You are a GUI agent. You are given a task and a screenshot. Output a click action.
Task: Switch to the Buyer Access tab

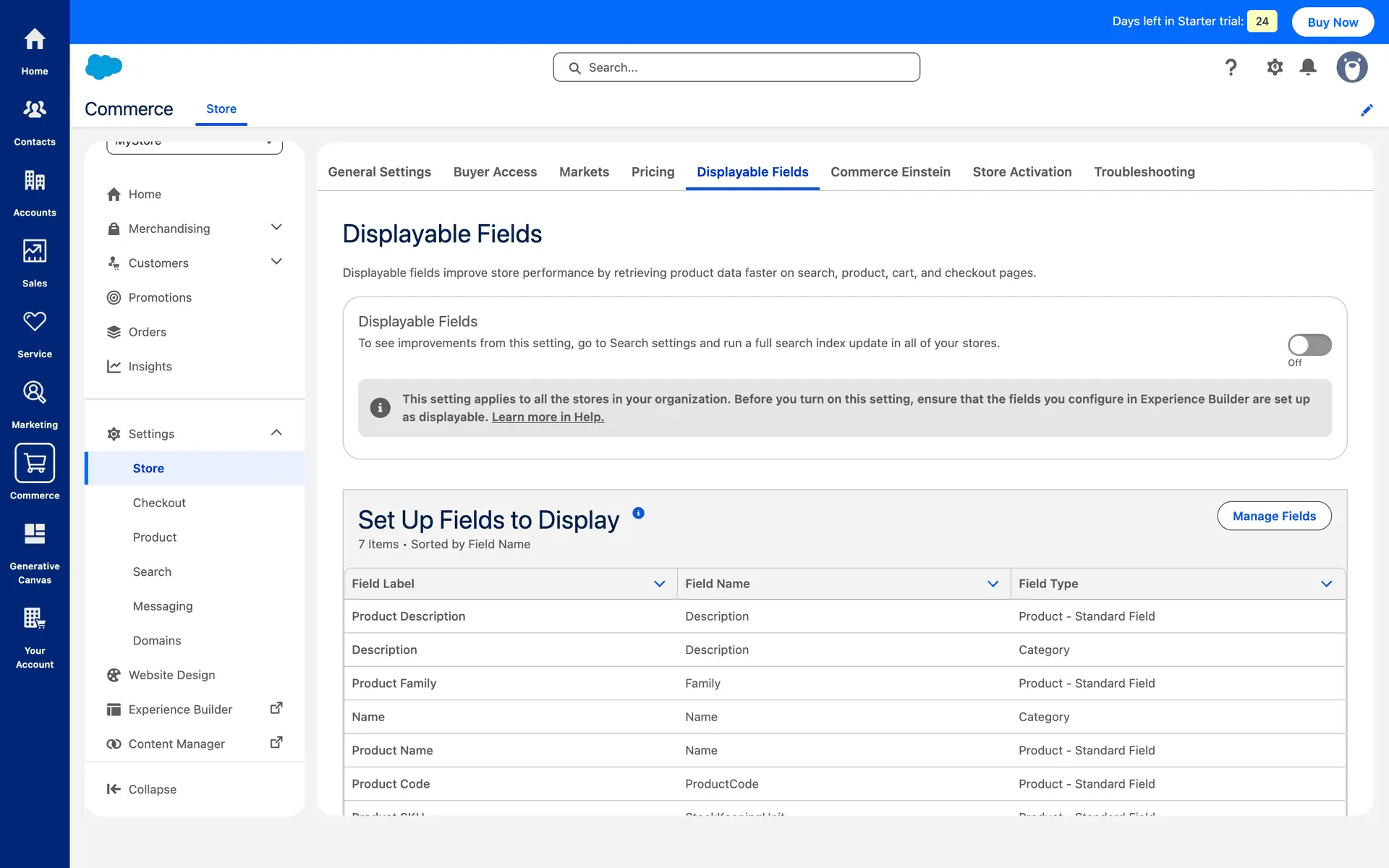pyautogui.click(x=495, y=172)
